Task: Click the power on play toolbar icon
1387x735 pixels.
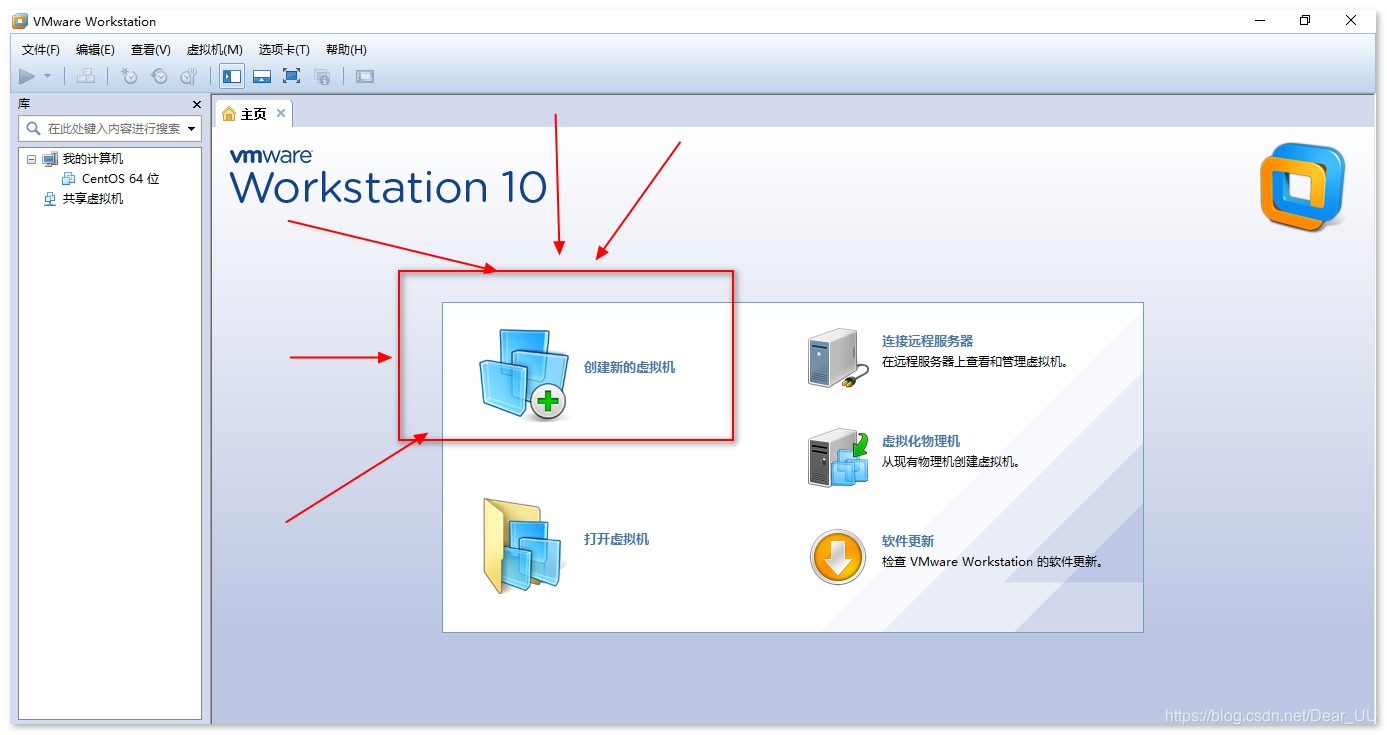Action: click(27, 76)
